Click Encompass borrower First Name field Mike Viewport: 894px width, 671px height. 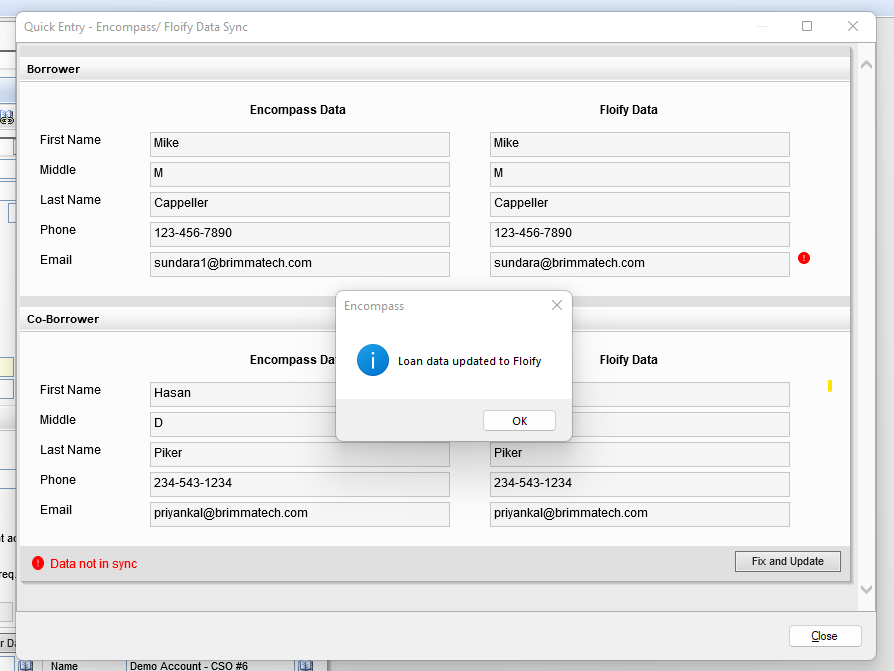[299, 143]
